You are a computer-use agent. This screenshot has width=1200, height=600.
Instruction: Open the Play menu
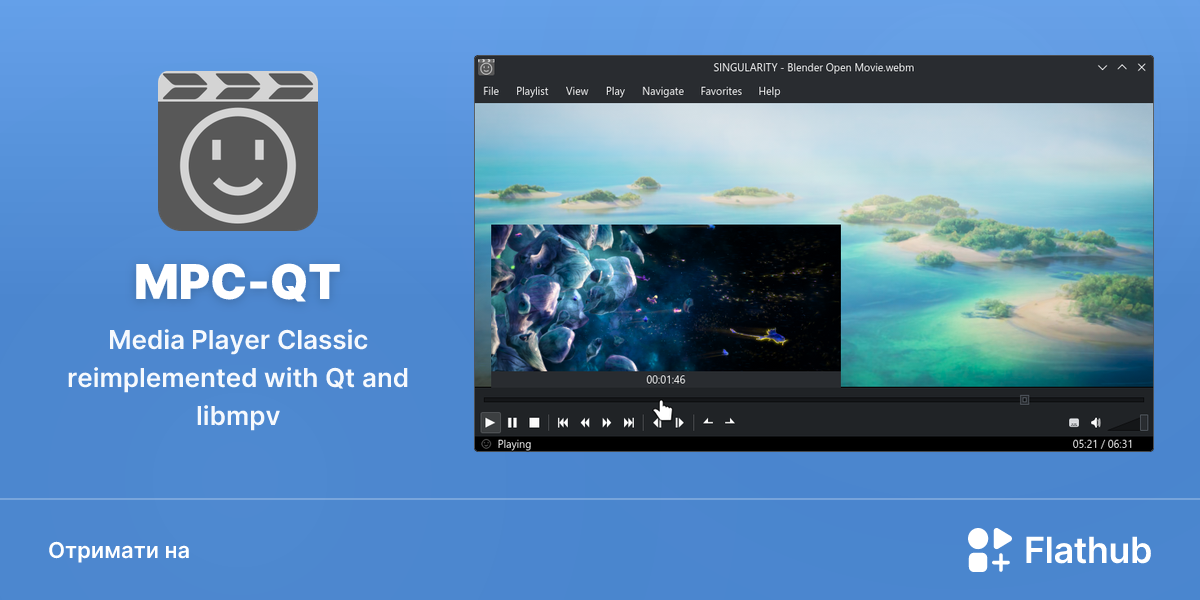pyautogui.click(x=615, y=91)
